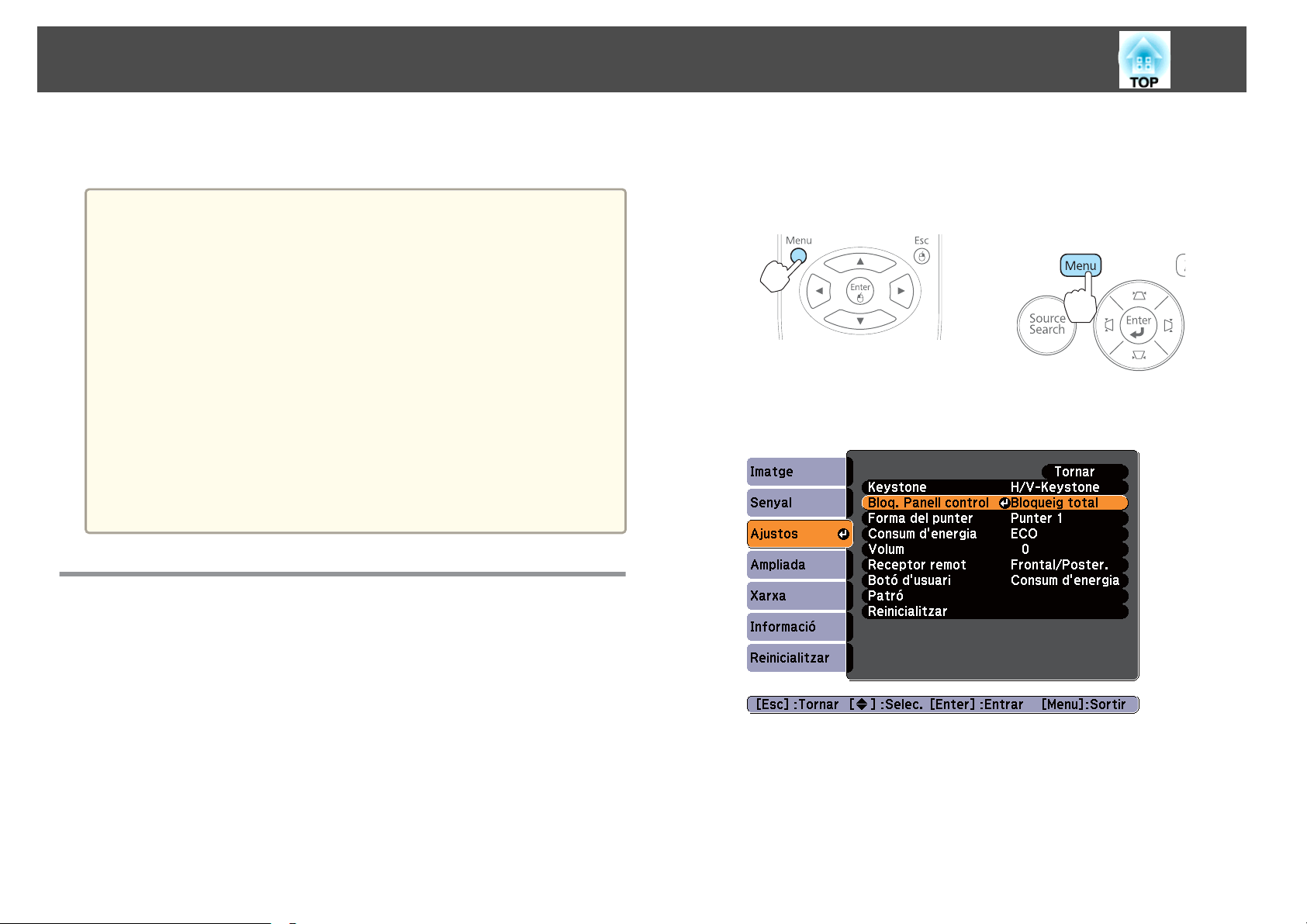Click the remote's down arrow button

[859, 320]
